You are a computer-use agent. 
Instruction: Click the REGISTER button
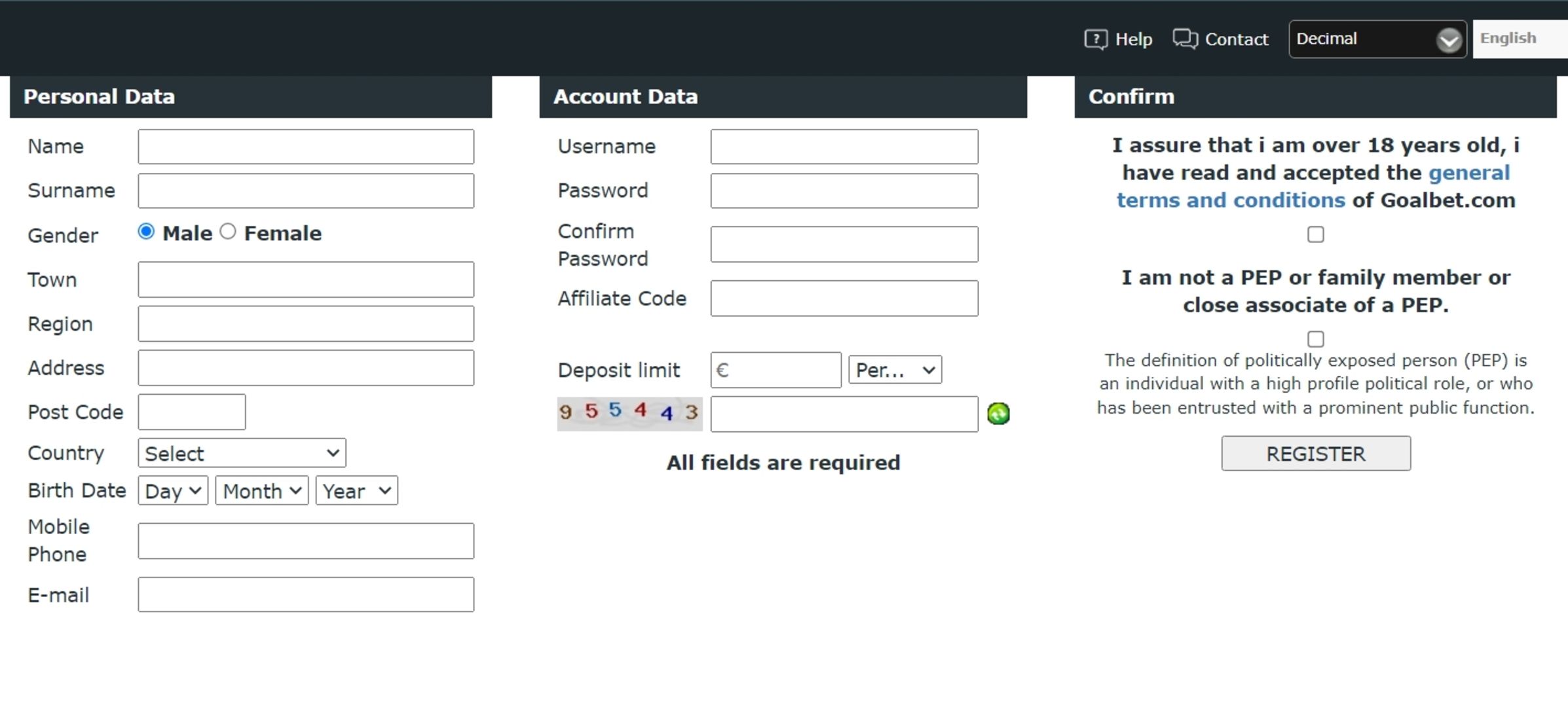tap(1315, 454)
